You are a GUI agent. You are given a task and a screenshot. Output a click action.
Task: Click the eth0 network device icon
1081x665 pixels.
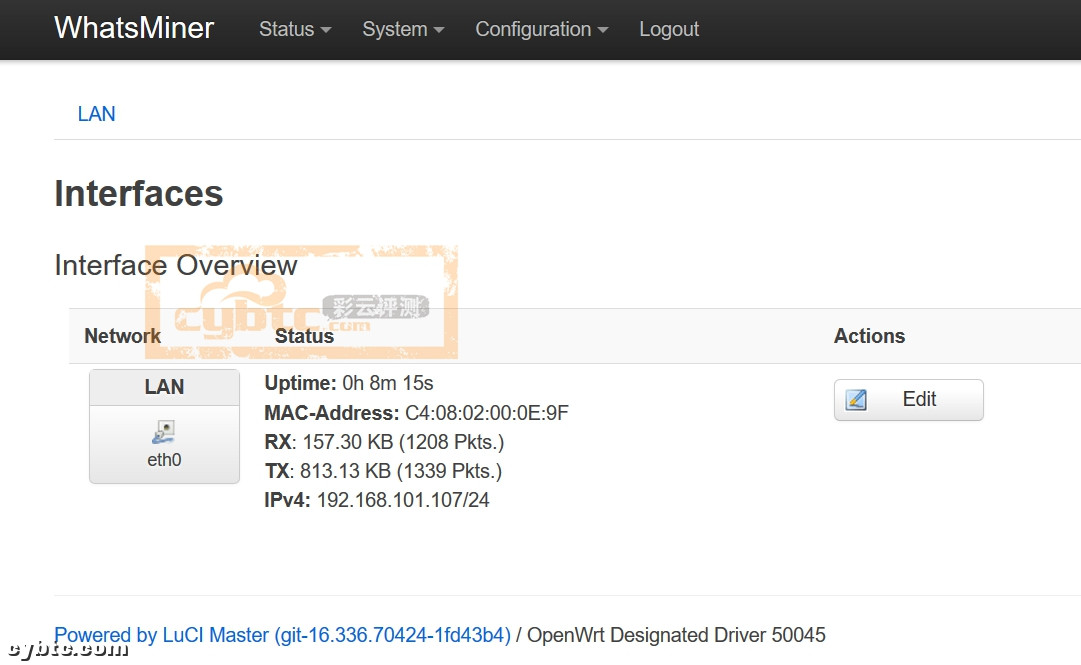tap(164, 432)
